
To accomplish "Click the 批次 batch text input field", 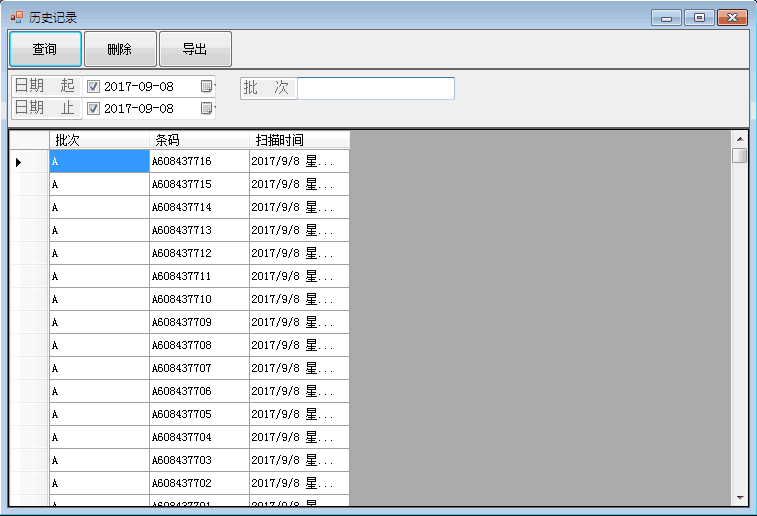I will coord(375,88).
